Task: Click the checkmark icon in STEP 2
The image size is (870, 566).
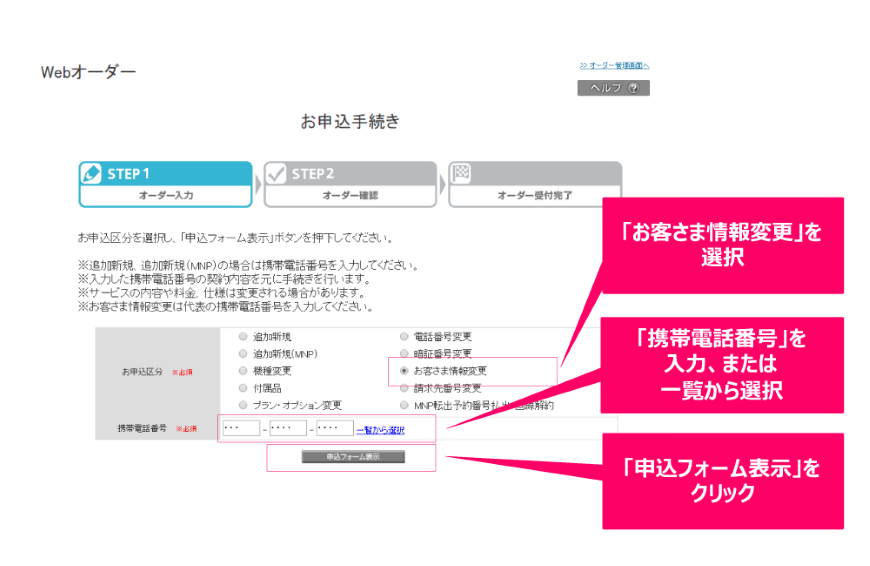Action: click(x=276, y=174)
